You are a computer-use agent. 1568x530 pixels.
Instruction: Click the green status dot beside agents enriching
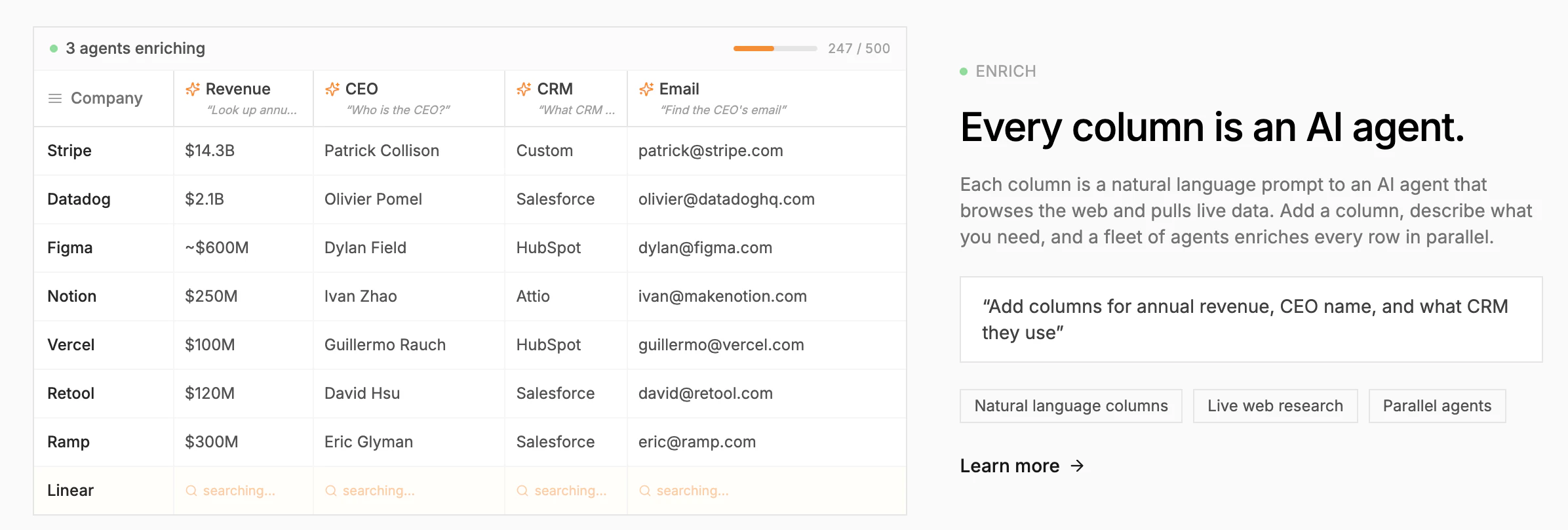[54, 49]
